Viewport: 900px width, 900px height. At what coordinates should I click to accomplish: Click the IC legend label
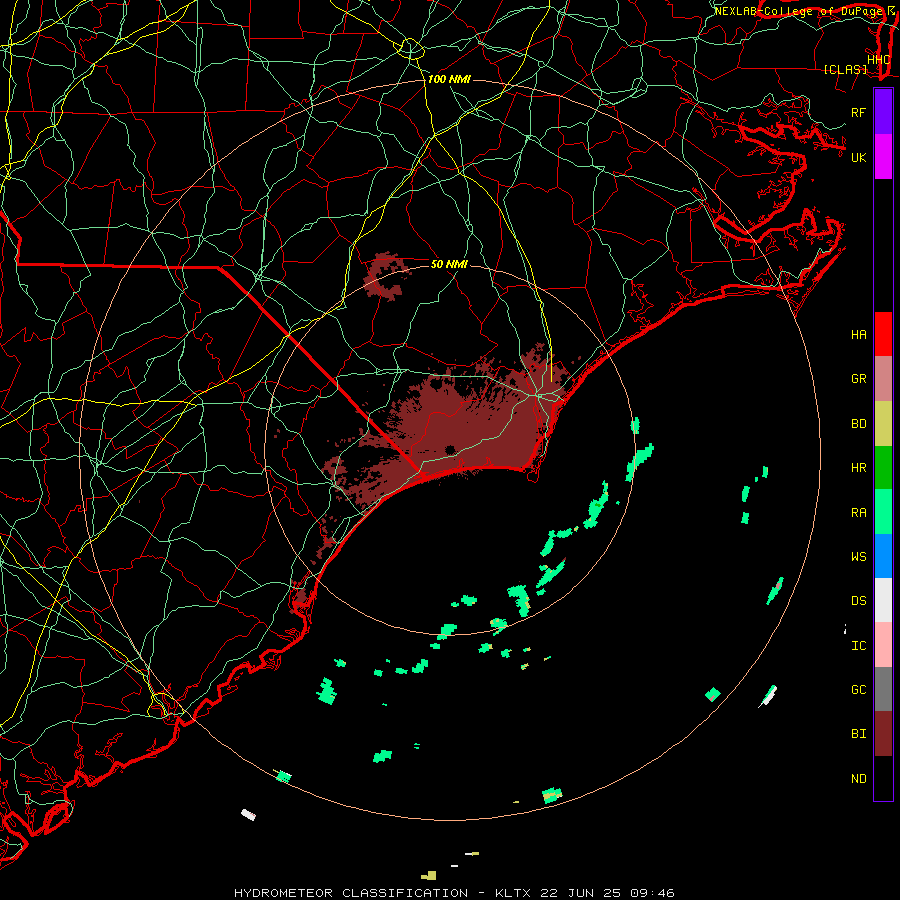pos(859,646)
